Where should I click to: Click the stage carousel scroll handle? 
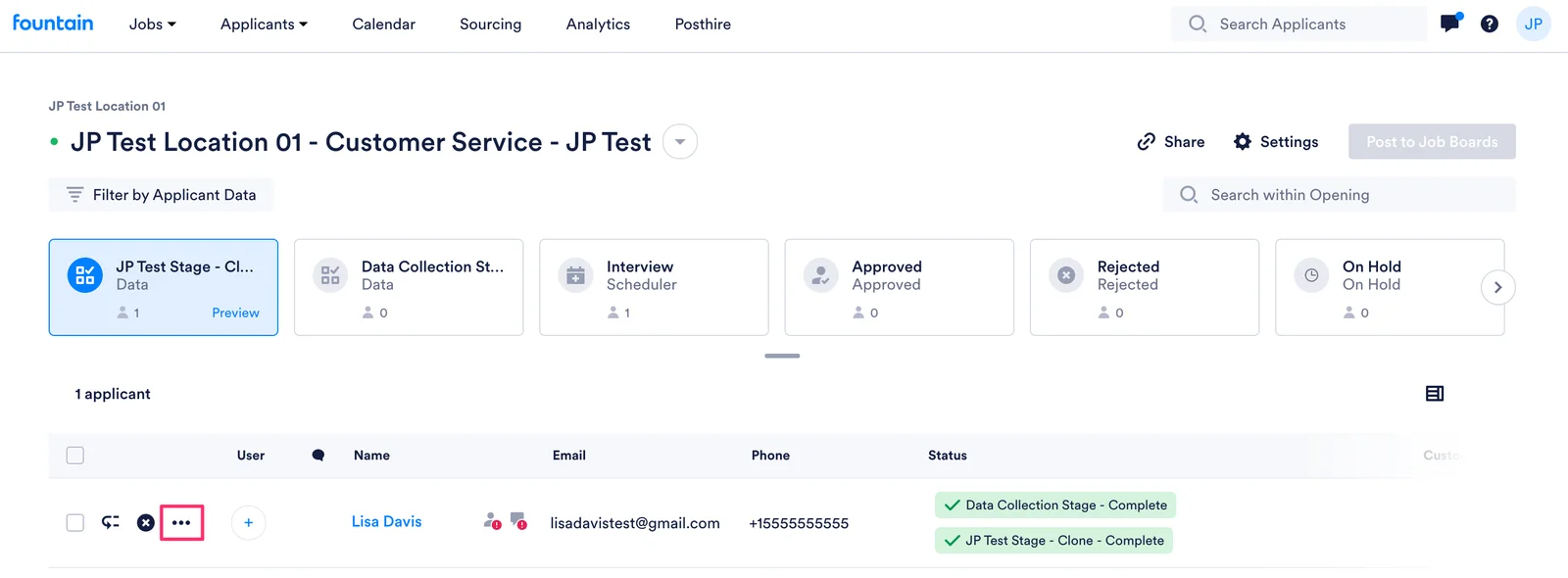tap(782, 356)
